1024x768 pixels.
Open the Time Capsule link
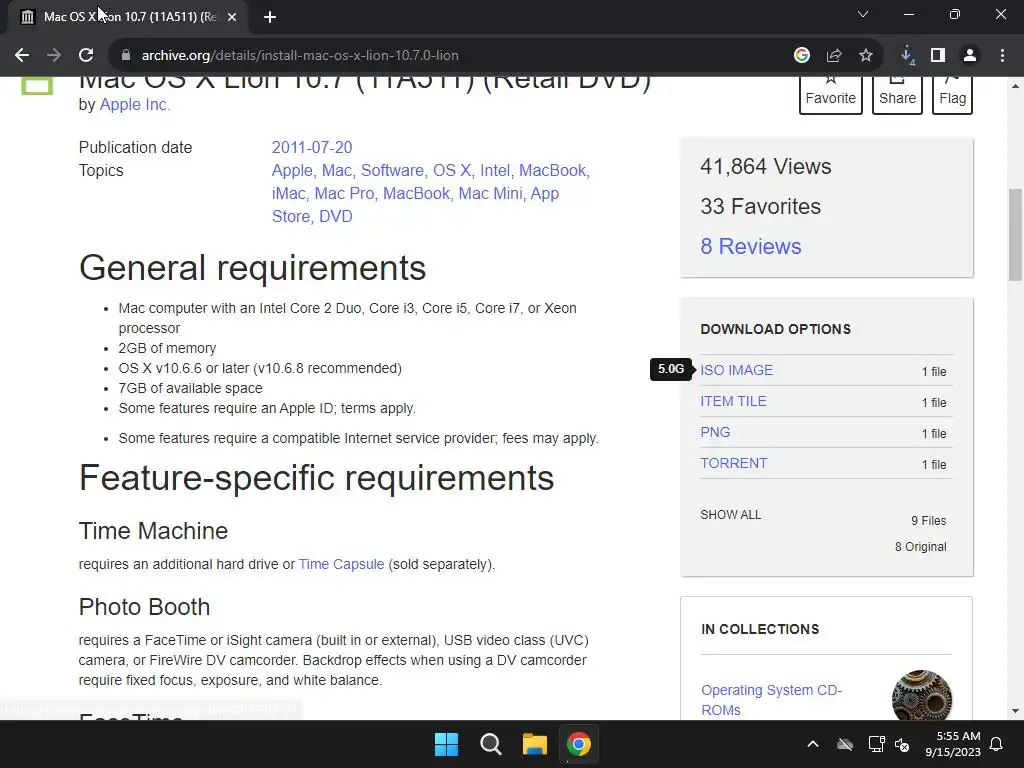point(341,564)
